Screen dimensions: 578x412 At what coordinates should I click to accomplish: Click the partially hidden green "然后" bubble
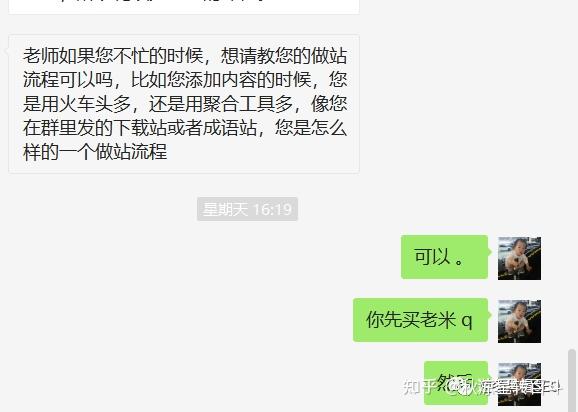(x=456, y=383)
